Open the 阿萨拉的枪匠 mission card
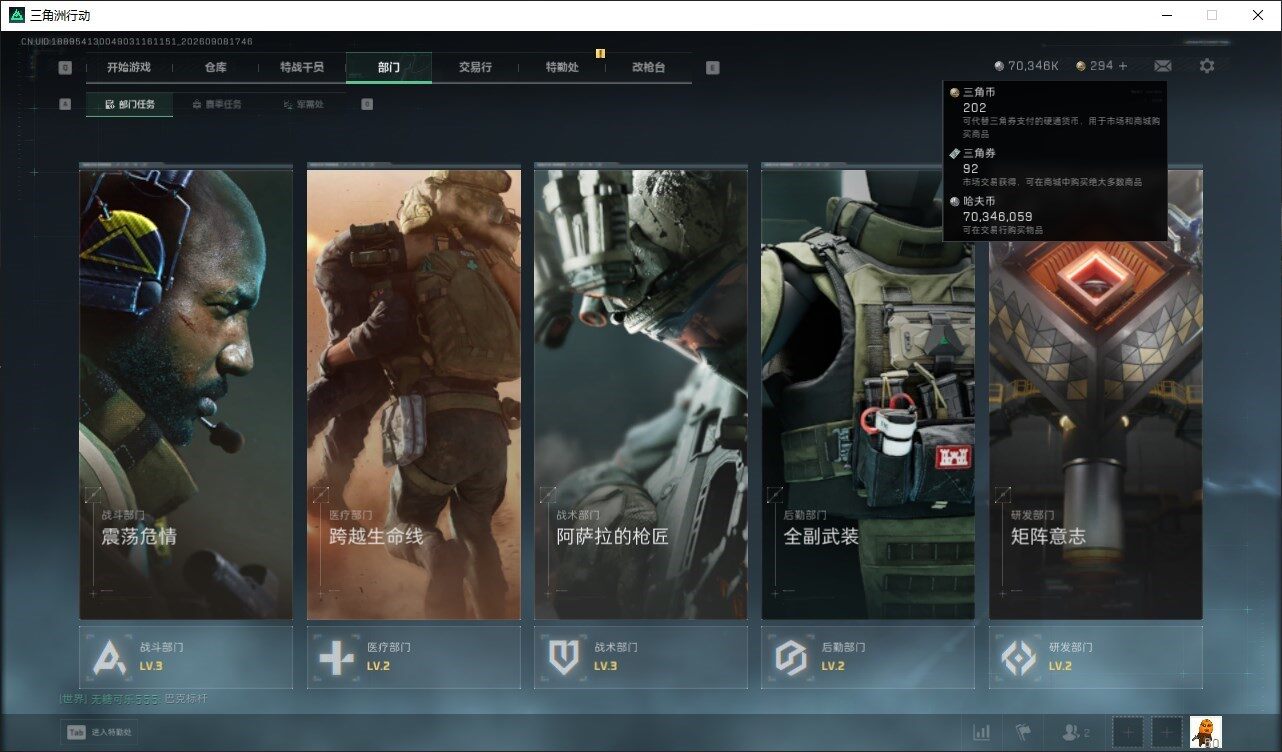This screenshot has height=752, width=1282. coord(641,394)
